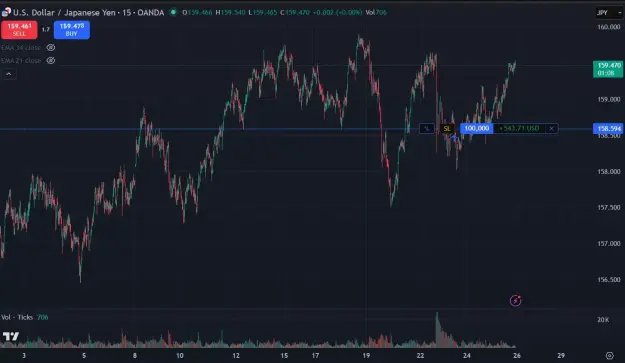Toggle visibility of EMA 34 close indicator
The height and width of the screenshot is (363, 625).
click(51, 47)
